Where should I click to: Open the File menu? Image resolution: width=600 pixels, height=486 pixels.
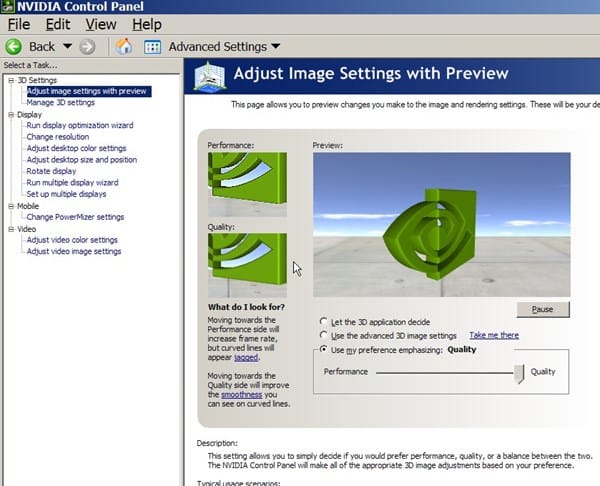tap(19, 24)
